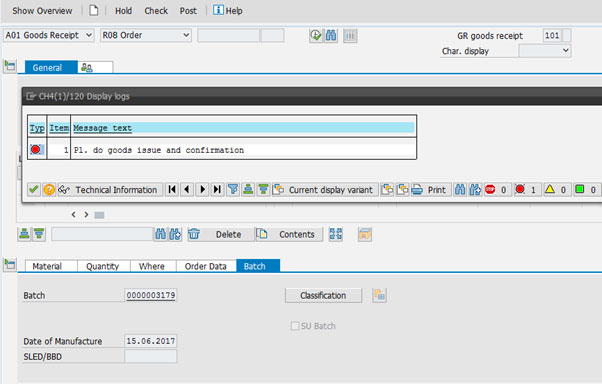This screenshot has width=602, height=384.
Task: Click Current display variant
Action: tap(325, 190)
